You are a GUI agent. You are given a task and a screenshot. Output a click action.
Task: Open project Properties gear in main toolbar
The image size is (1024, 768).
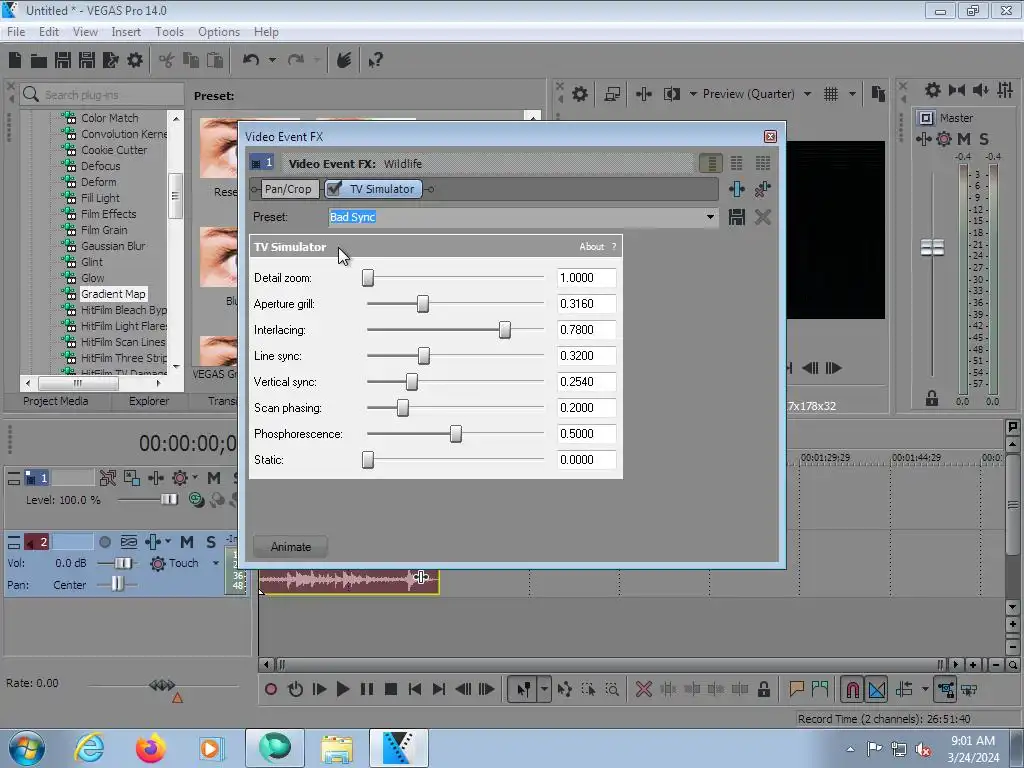135,60
